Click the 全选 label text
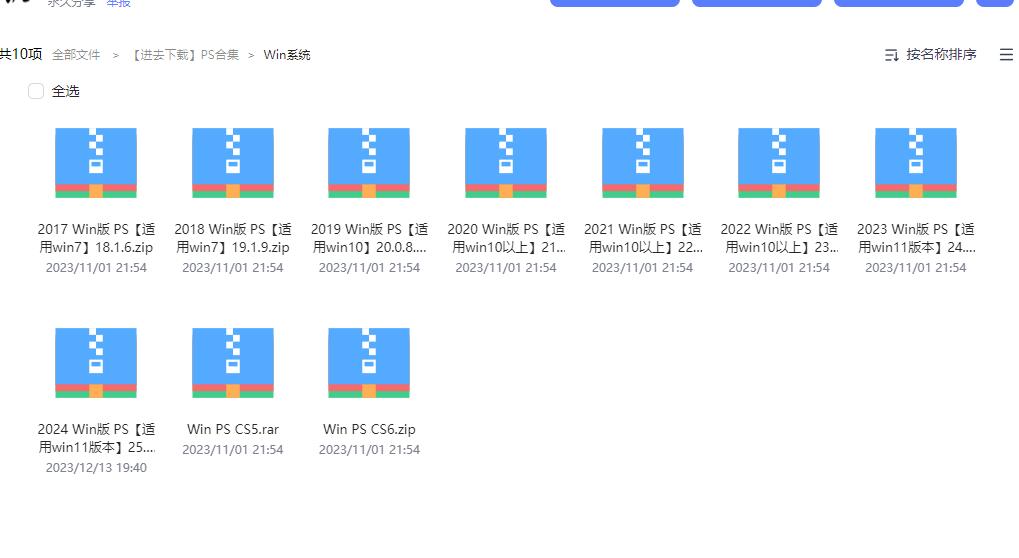The image size is (1019, 558). click(66, 92)
